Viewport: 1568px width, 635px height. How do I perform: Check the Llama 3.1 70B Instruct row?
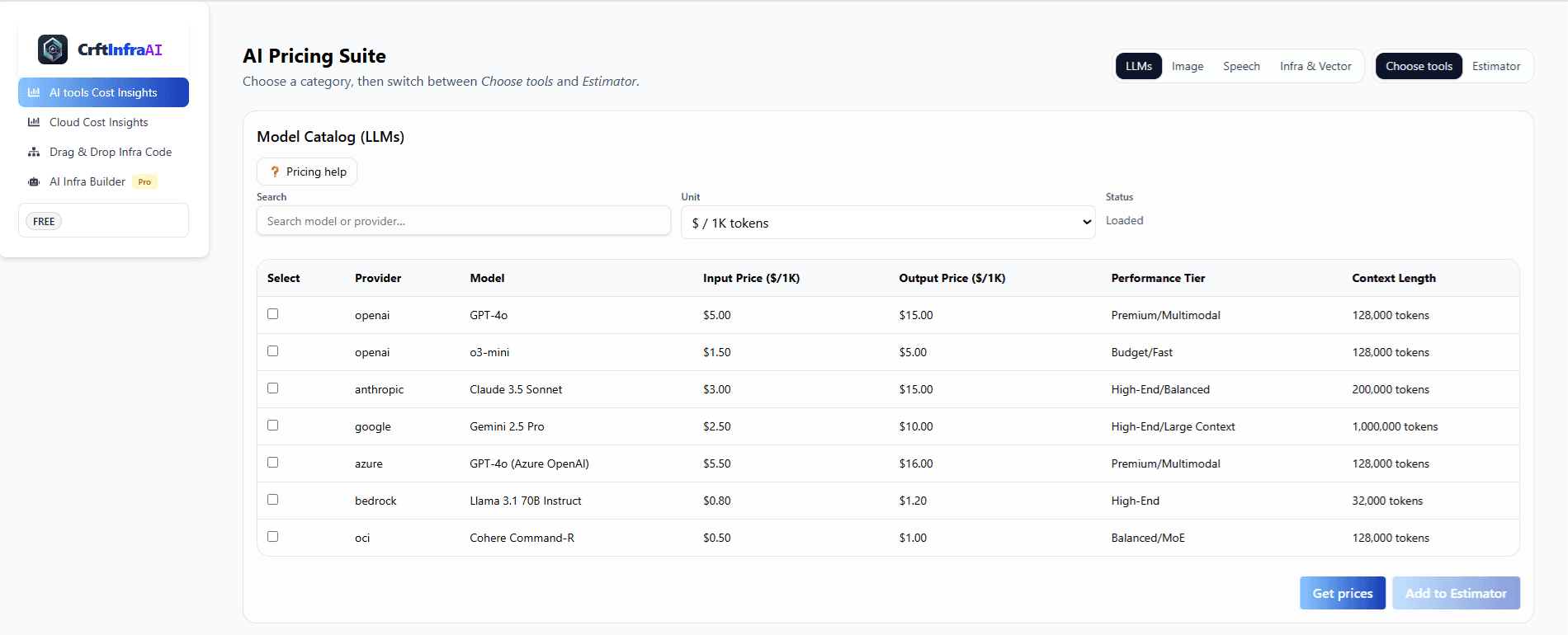tap(273, 500)
